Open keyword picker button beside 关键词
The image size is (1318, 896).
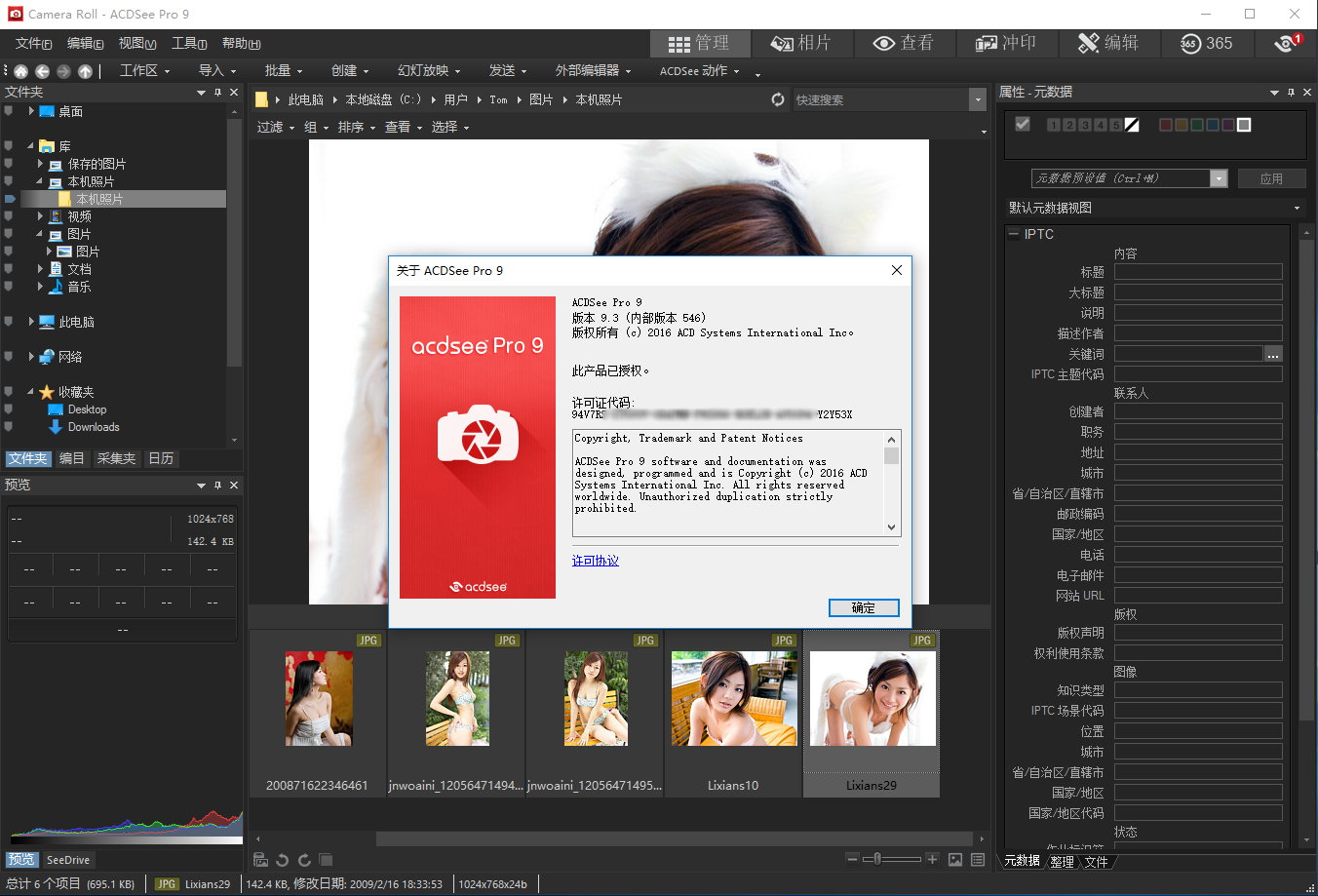point(1273,354)
